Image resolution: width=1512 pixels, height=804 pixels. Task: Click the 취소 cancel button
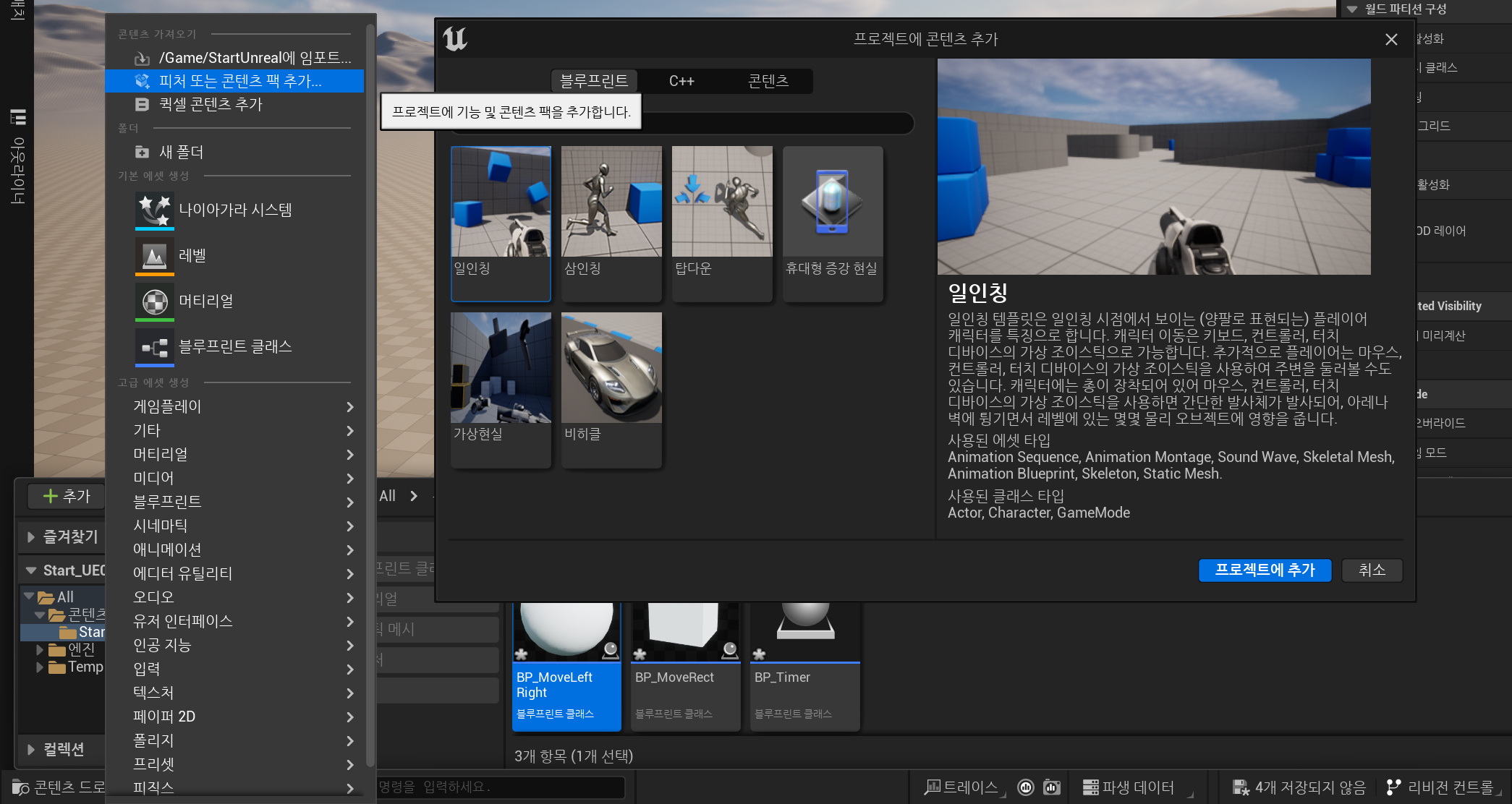pyautogui.click(x=1371, y=570)
